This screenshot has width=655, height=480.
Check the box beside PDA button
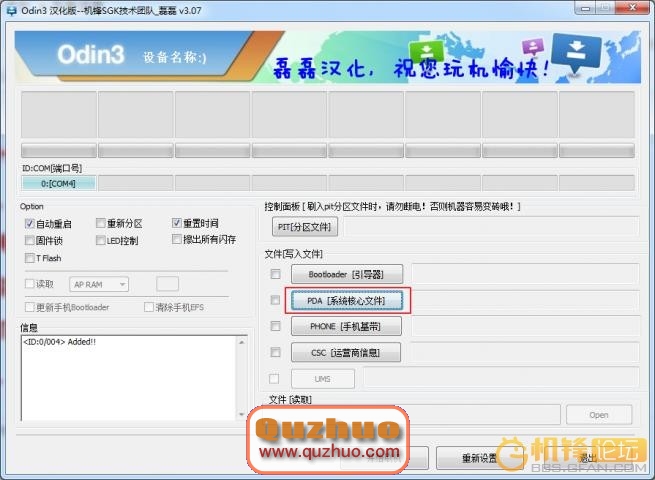pos(275,300)
